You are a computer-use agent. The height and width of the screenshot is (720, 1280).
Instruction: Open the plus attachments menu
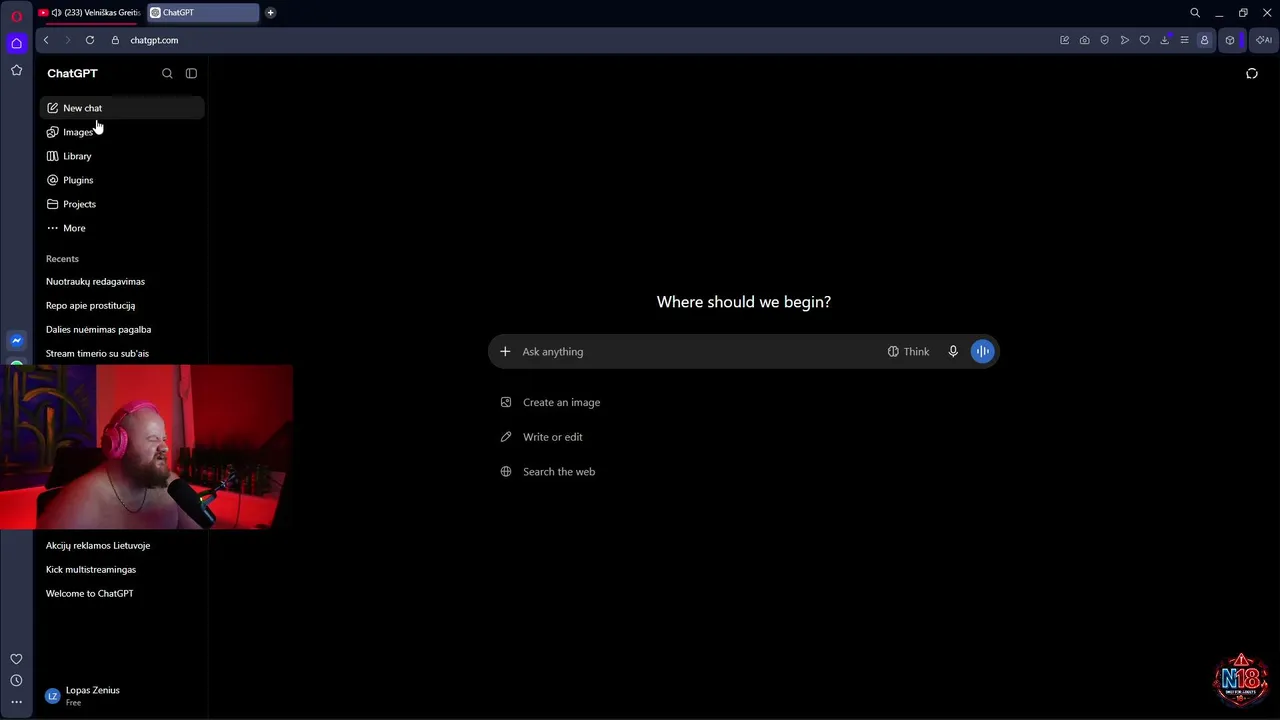505,351
